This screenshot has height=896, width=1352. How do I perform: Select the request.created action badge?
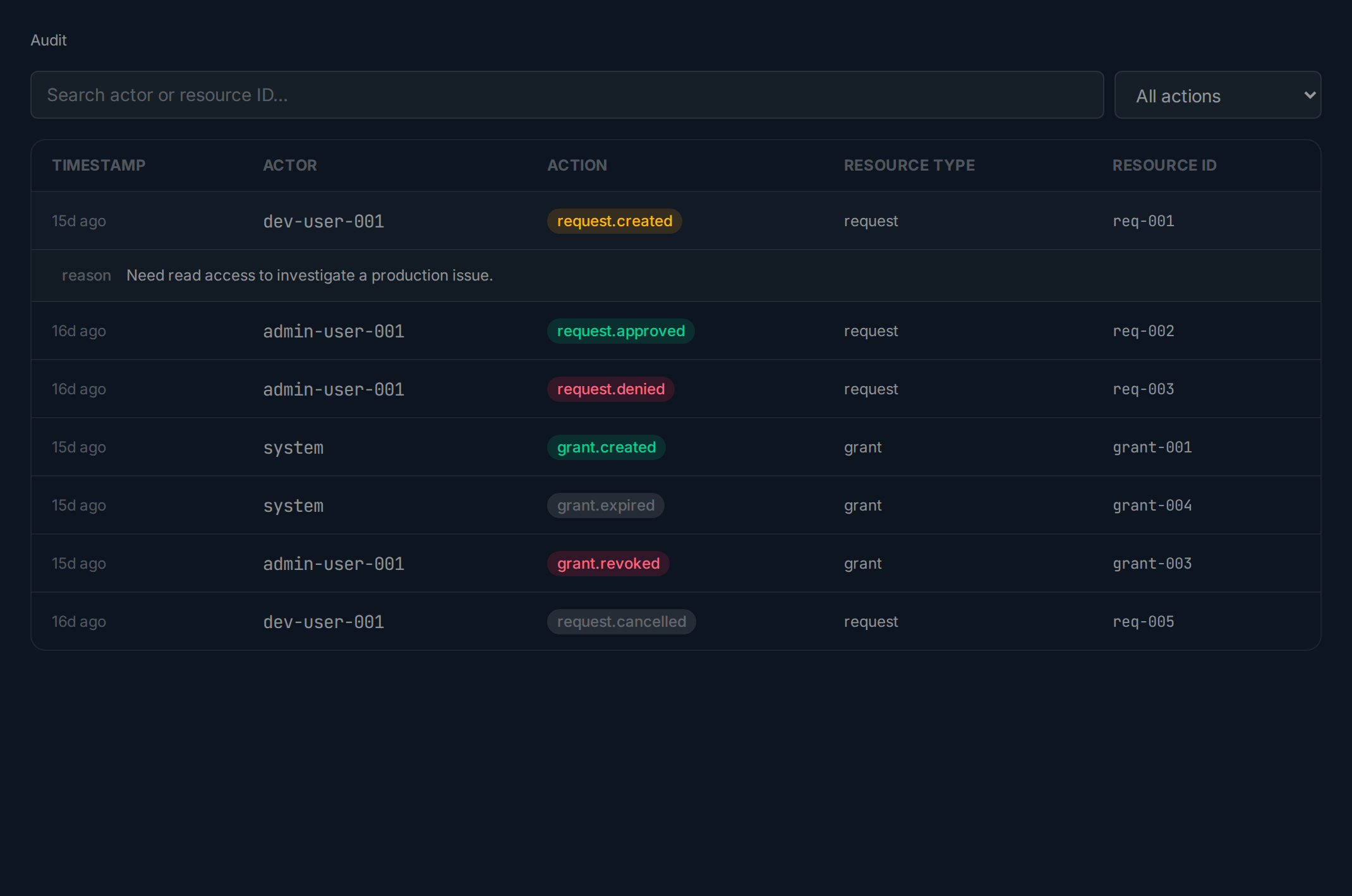click(614, 221)
